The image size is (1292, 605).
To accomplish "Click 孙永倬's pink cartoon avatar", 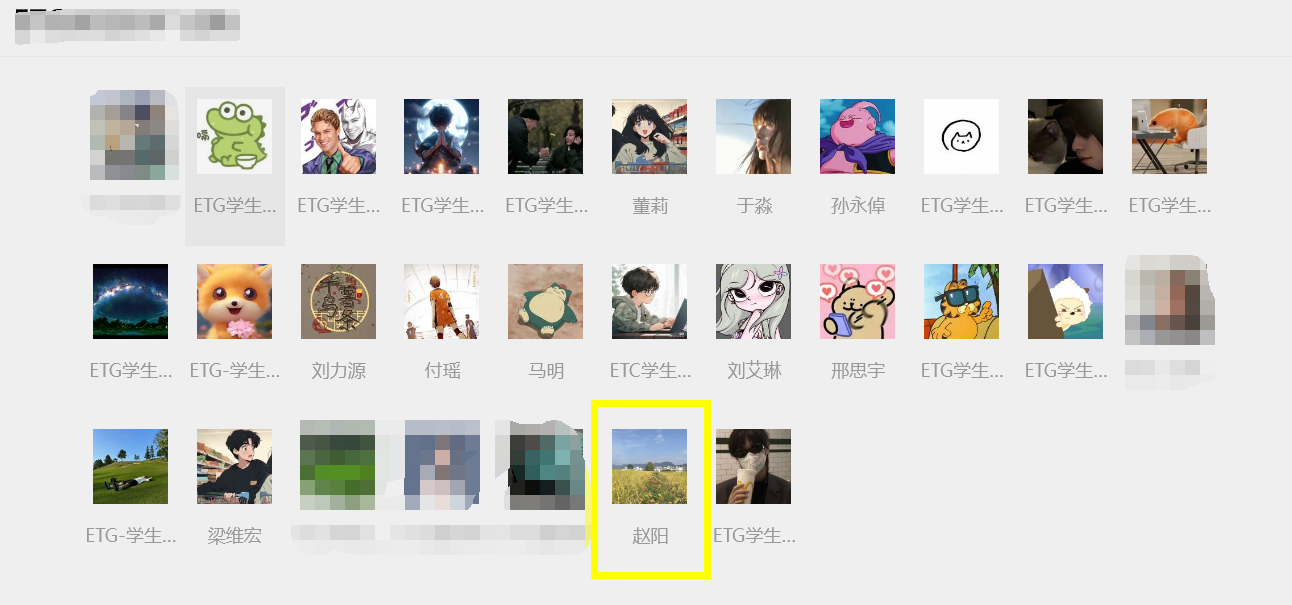I will (858, 136).
